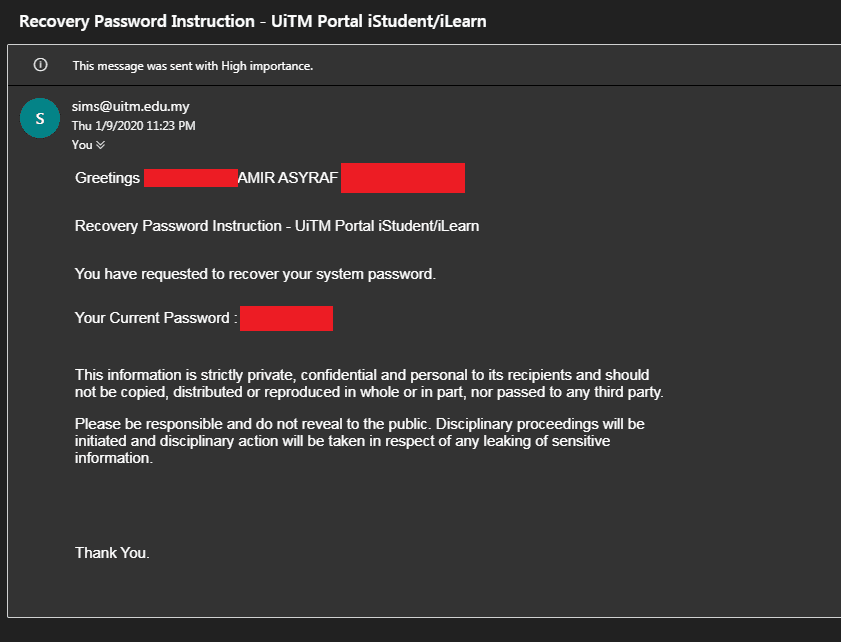Viewport: 841px width, 642px height.
Task: Click the Thu 1/9/2020 11:23 PM timestamp
Action: pos(134,126)
